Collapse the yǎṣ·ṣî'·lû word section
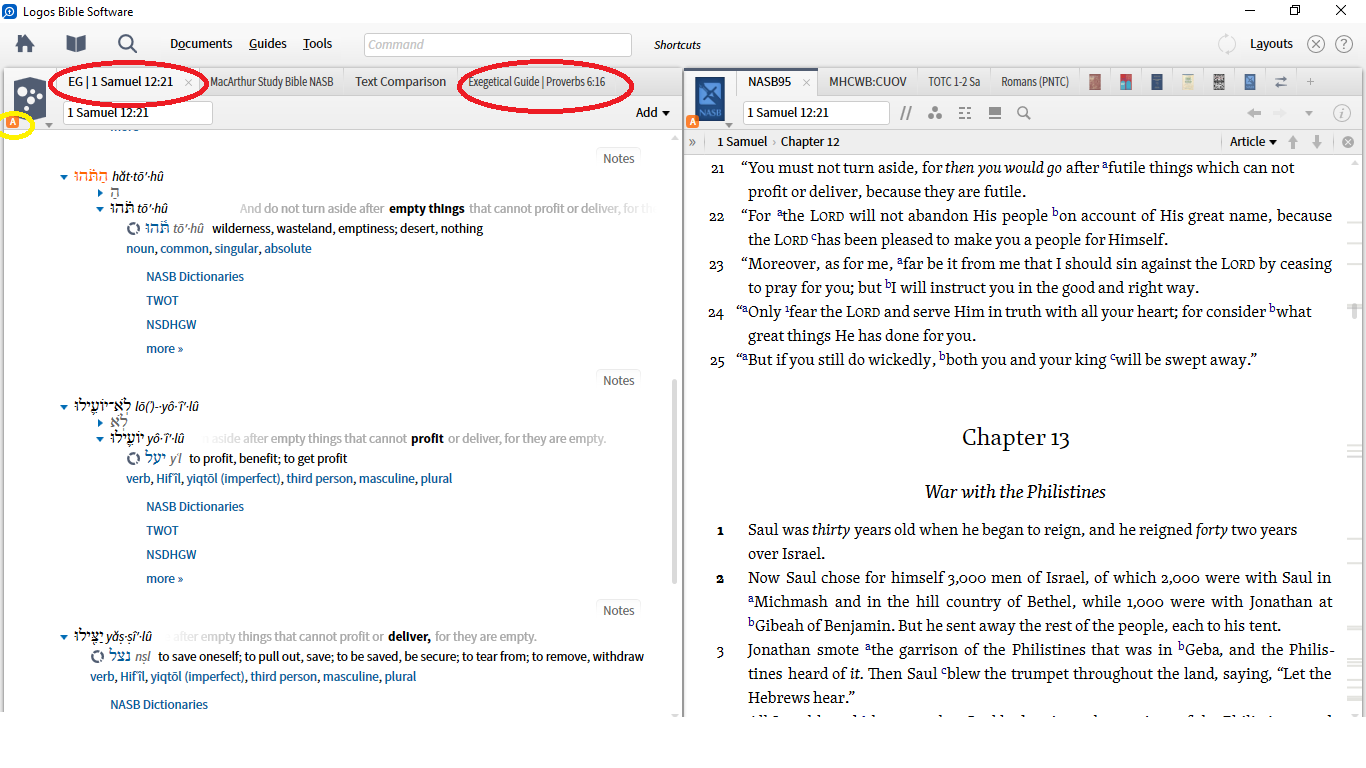Viewport: 1366px width, 768px height. 65,637
